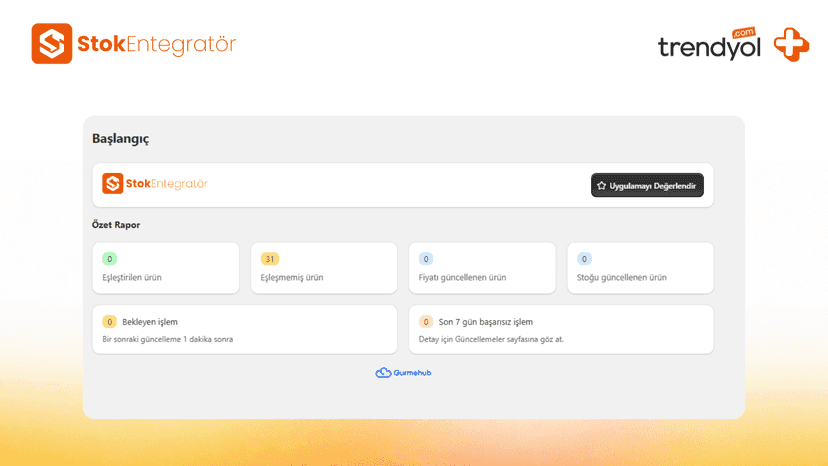Click the 0 badge beside Son 7 gün
The height and width of the screenshot is (466, 828).
(x=426, y=322)
